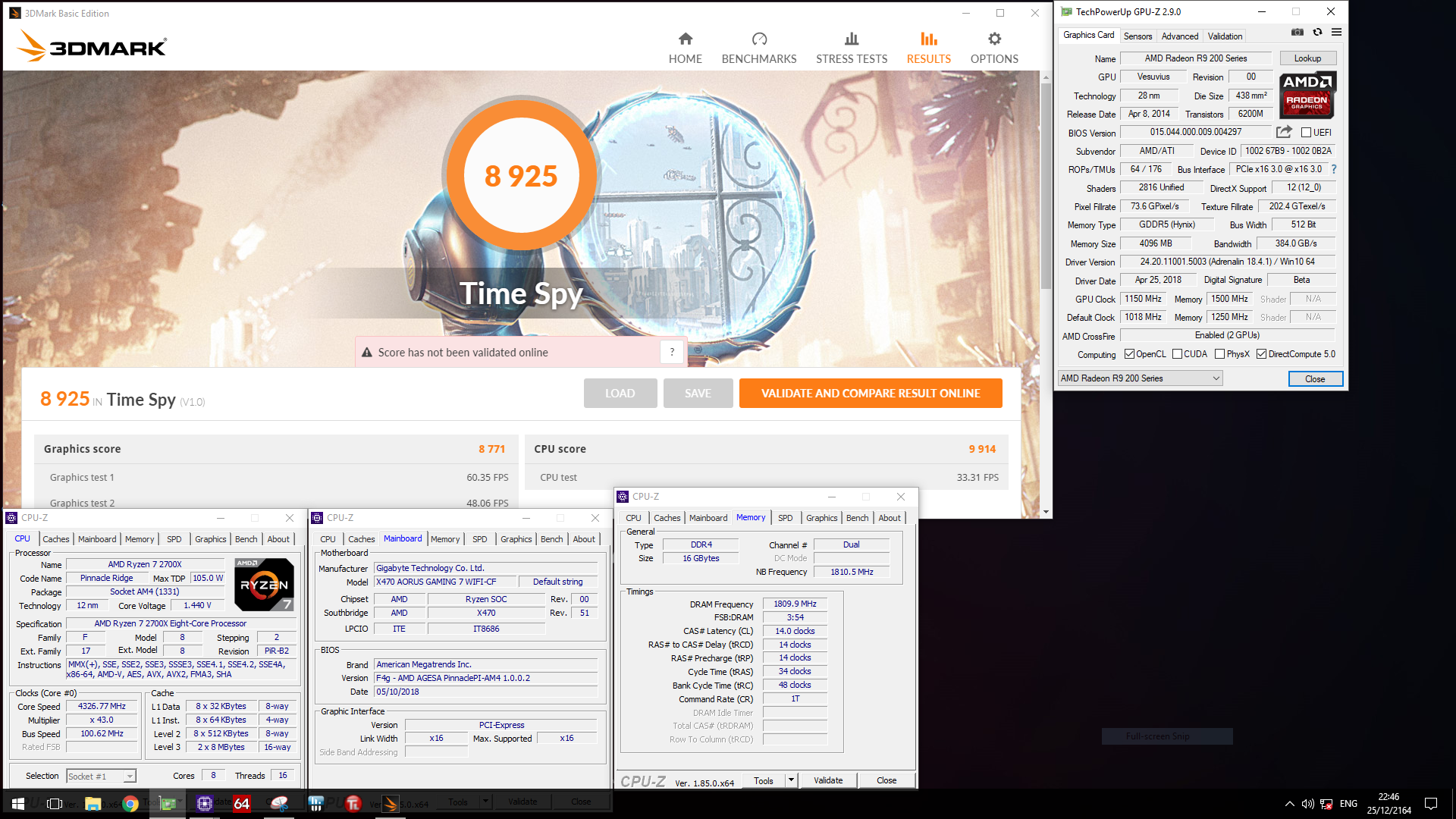
Task: Switch to GPU-Z taskbar icon
Action: (x=168, y=804)
